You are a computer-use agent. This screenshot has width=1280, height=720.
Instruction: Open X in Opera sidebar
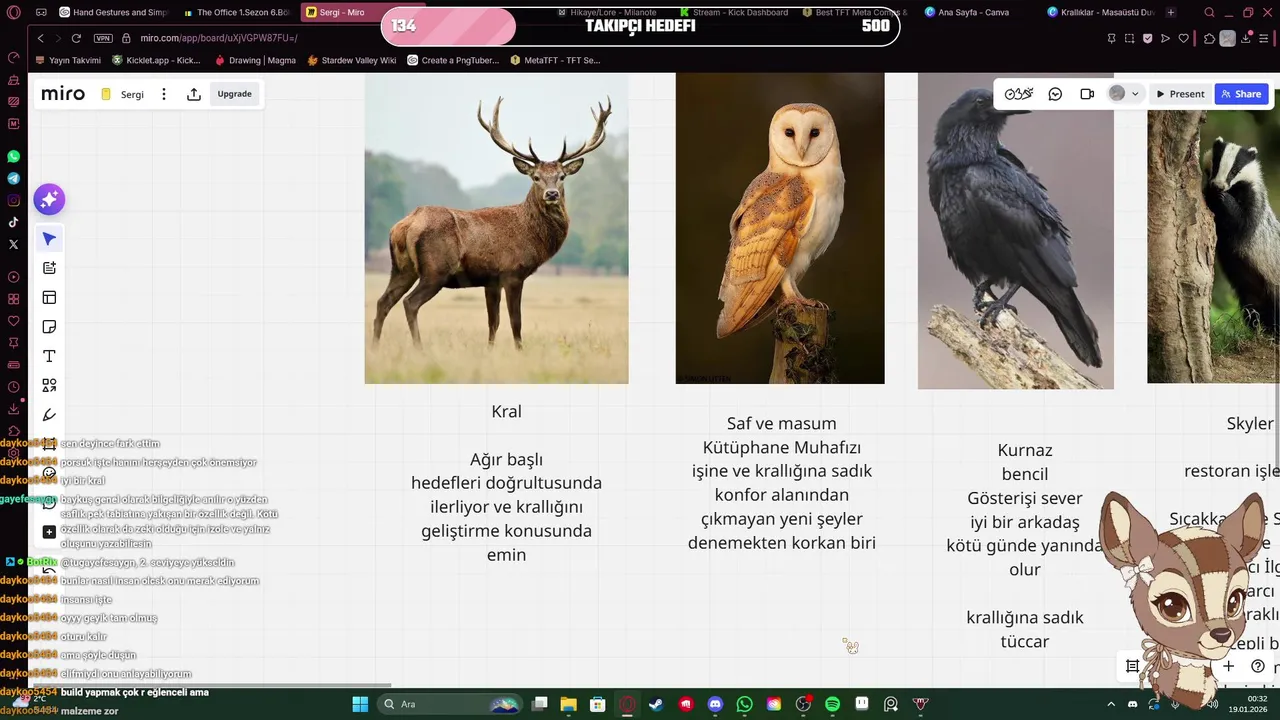[x=13, y=244]
